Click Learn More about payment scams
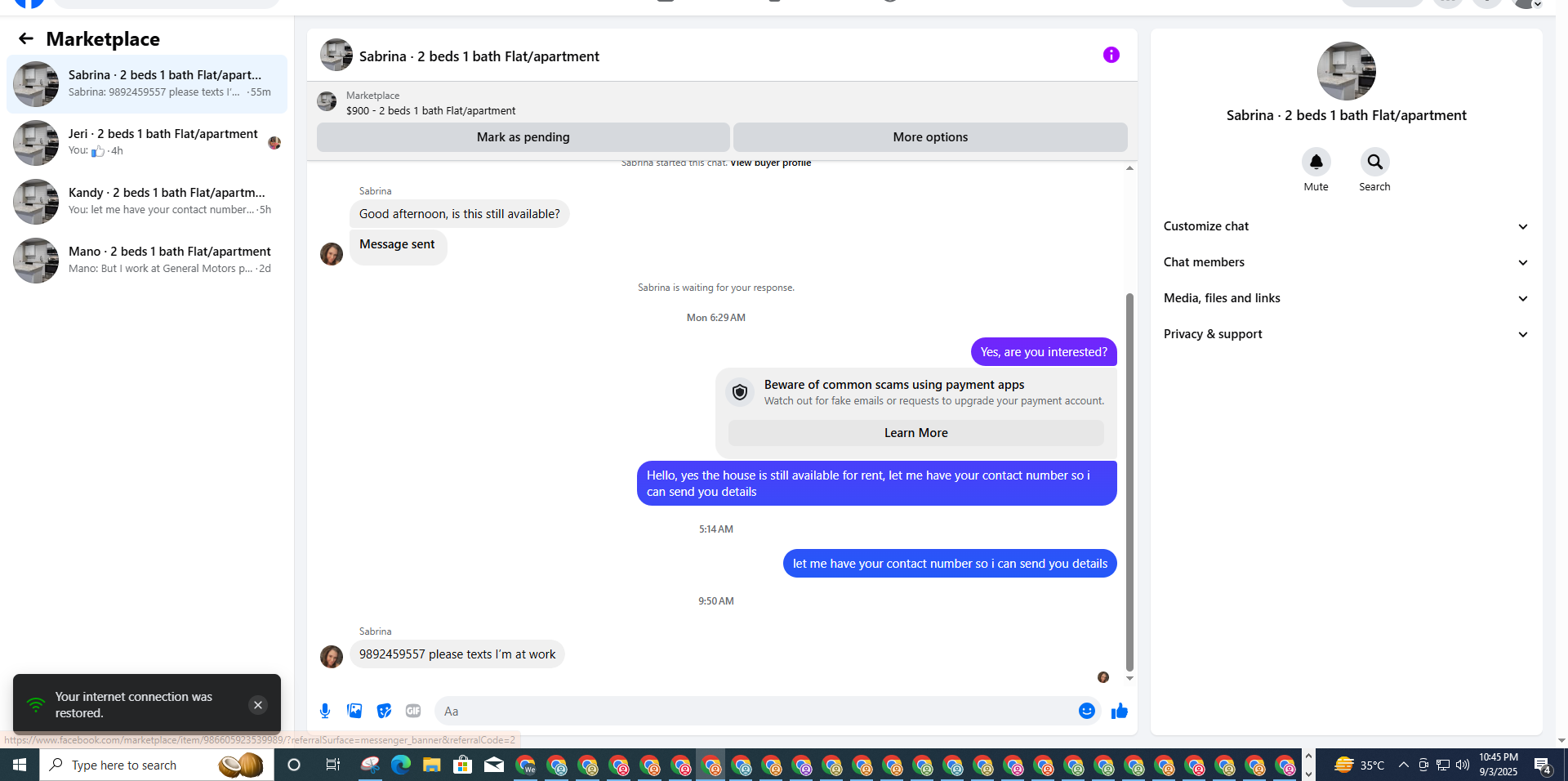Screen dimensions: 1568x781 click(915, 433)
